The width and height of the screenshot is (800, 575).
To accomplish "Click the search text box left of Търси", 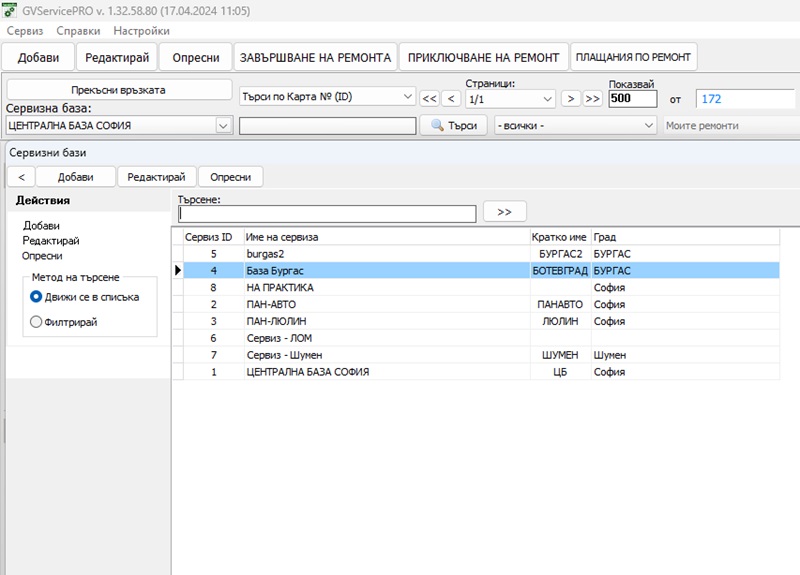I will (328, 126).
